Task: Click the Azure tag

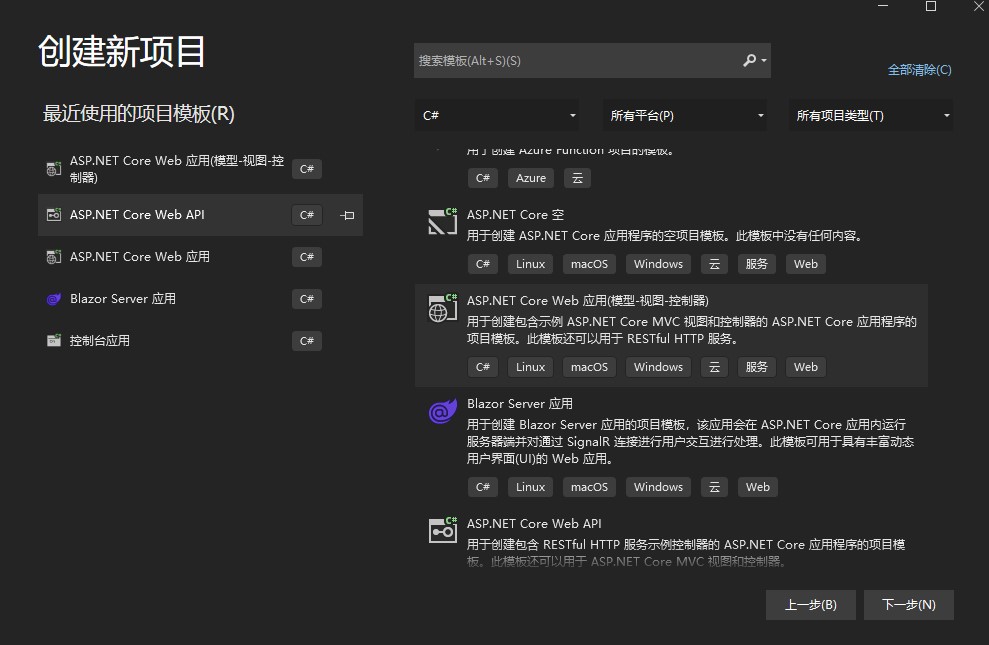Action: 530,178
